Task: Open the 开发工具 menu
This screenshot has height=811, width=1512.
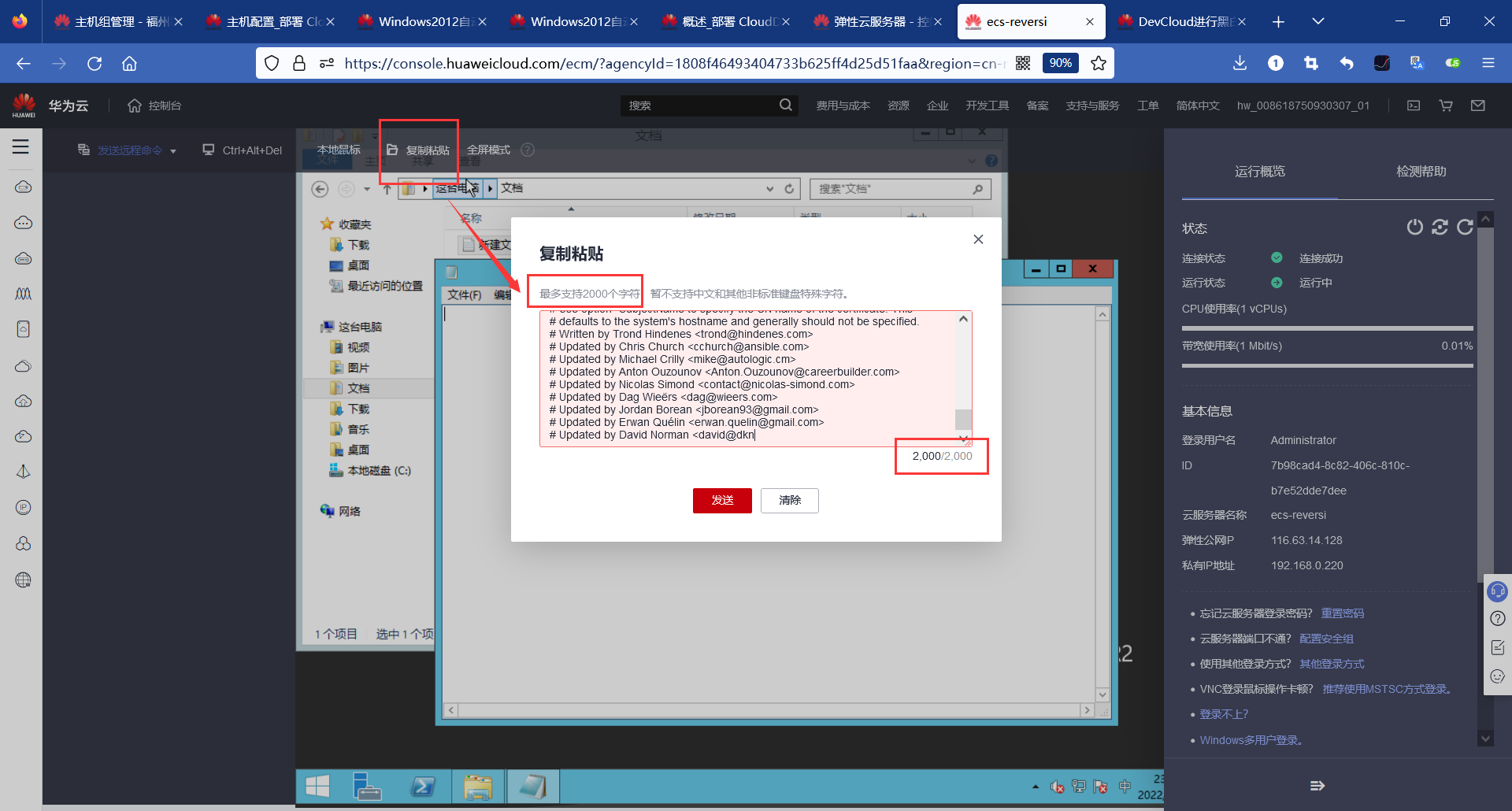Action: tap(988, 106)
